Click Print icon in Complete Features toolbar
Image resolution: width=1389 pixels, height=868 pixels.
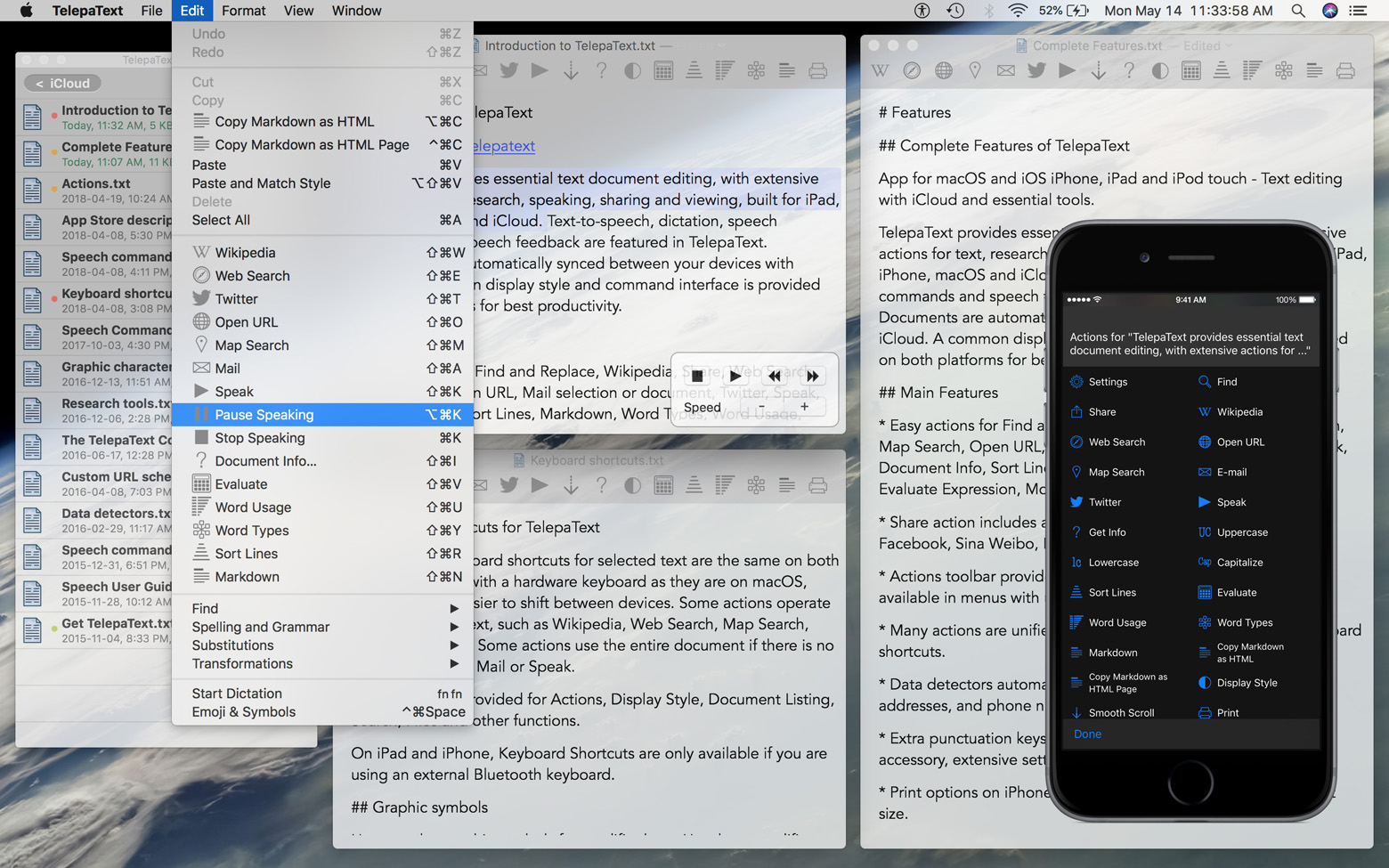1345,70
